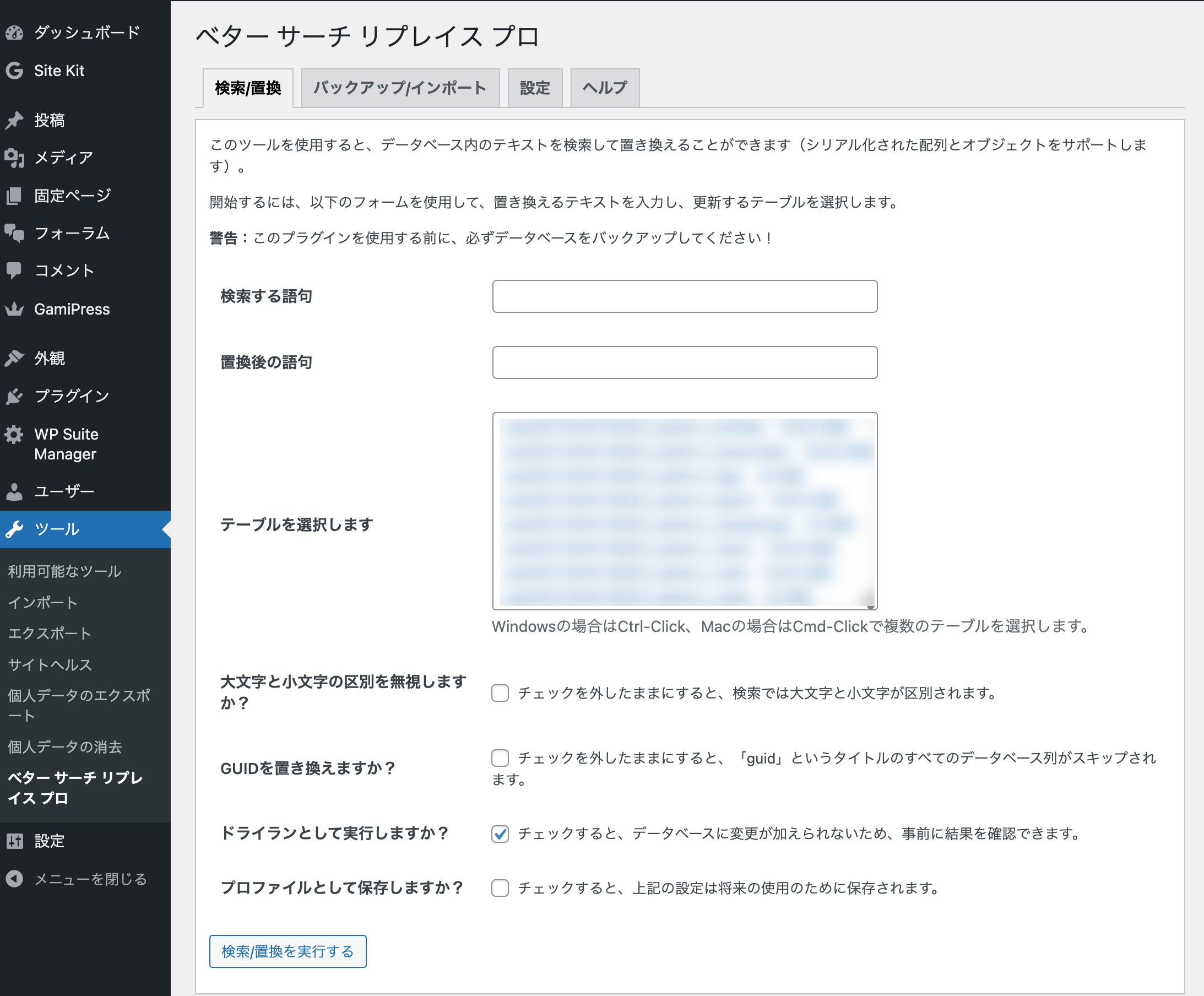Click inside the table selection listbox
This screenshot has height=996, width=1204.
tap(685, 511)
